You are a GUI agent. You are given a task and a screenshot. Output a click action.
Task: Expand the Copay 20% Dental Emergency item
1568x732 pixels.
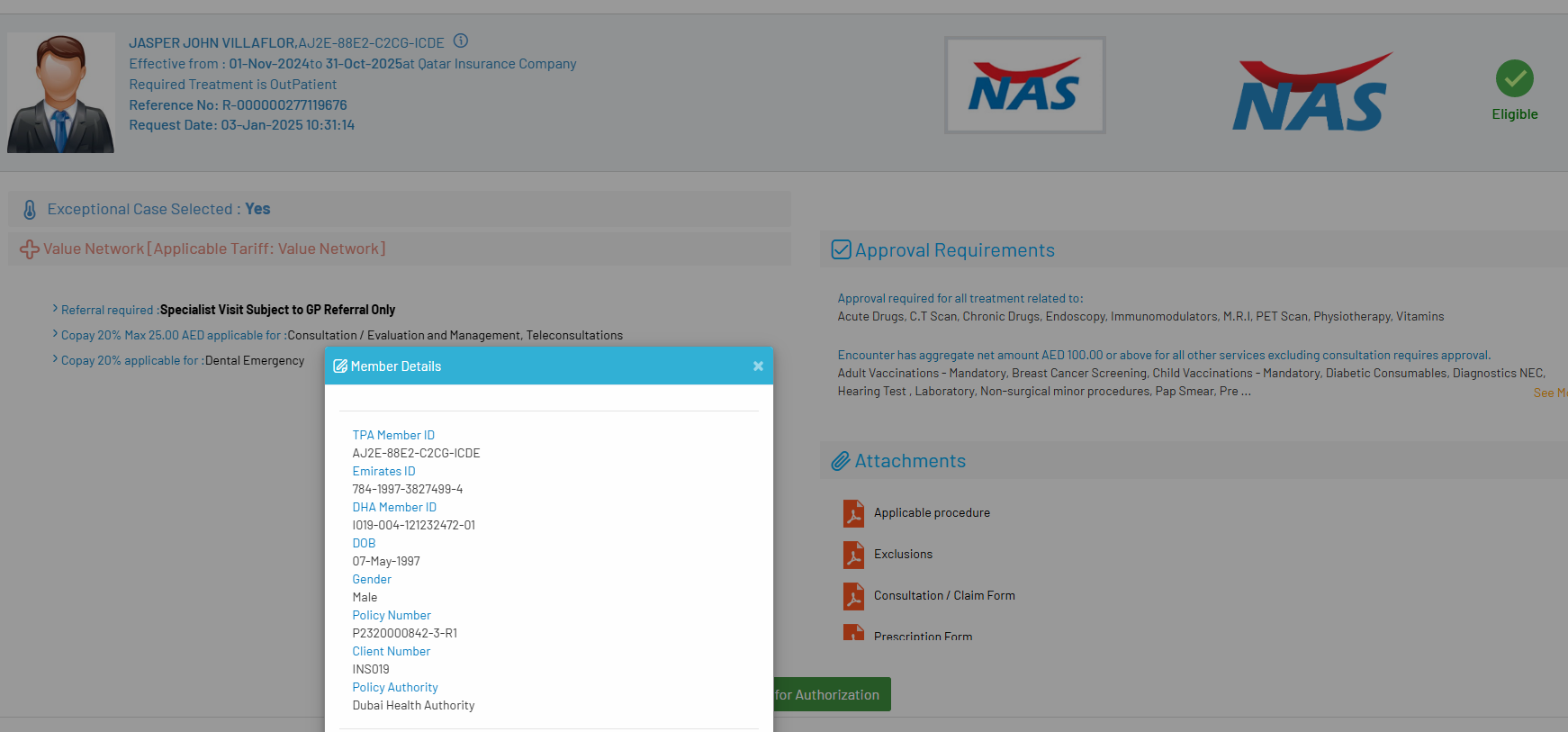tap(55, 359)
